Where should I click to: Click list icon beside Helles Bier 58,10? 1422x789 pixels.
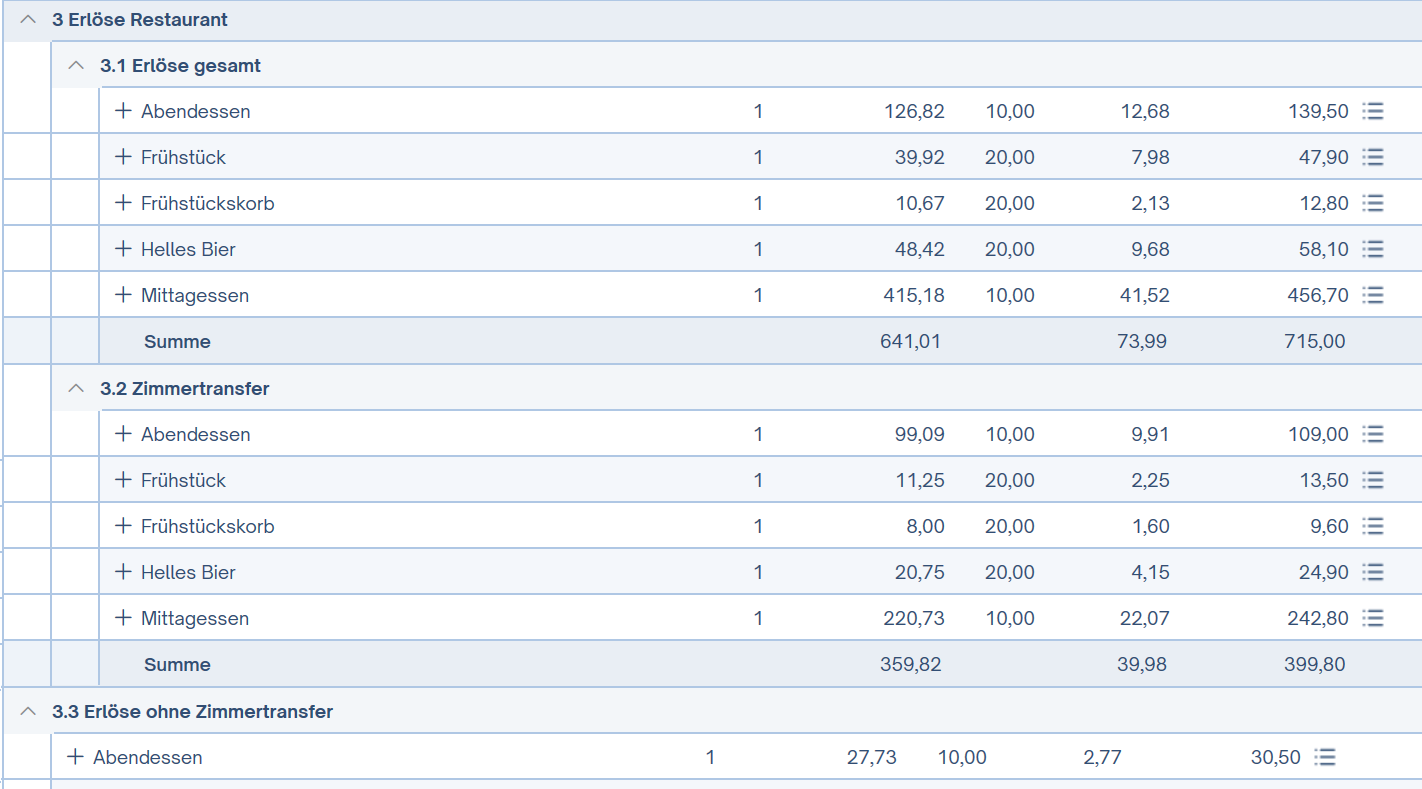click(x=1374, y=249)
